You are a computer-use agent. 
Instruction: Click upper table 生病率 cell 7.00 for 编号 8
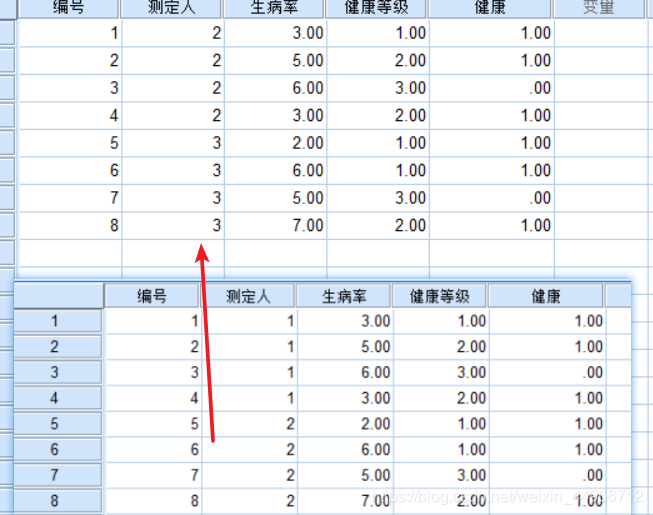point(275,226)
